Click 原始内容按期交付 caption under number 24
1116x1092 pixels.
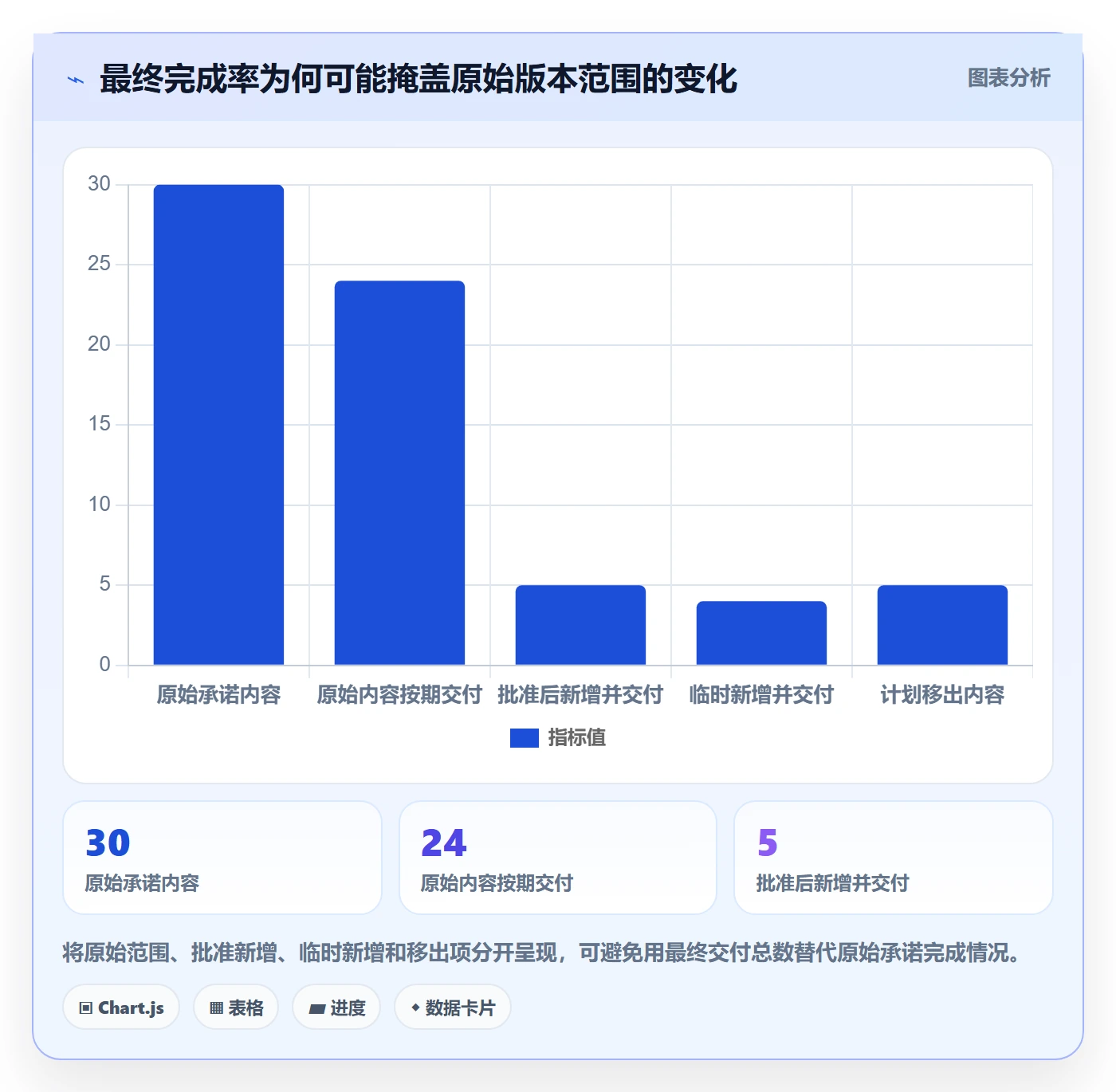tap(497, 883)
